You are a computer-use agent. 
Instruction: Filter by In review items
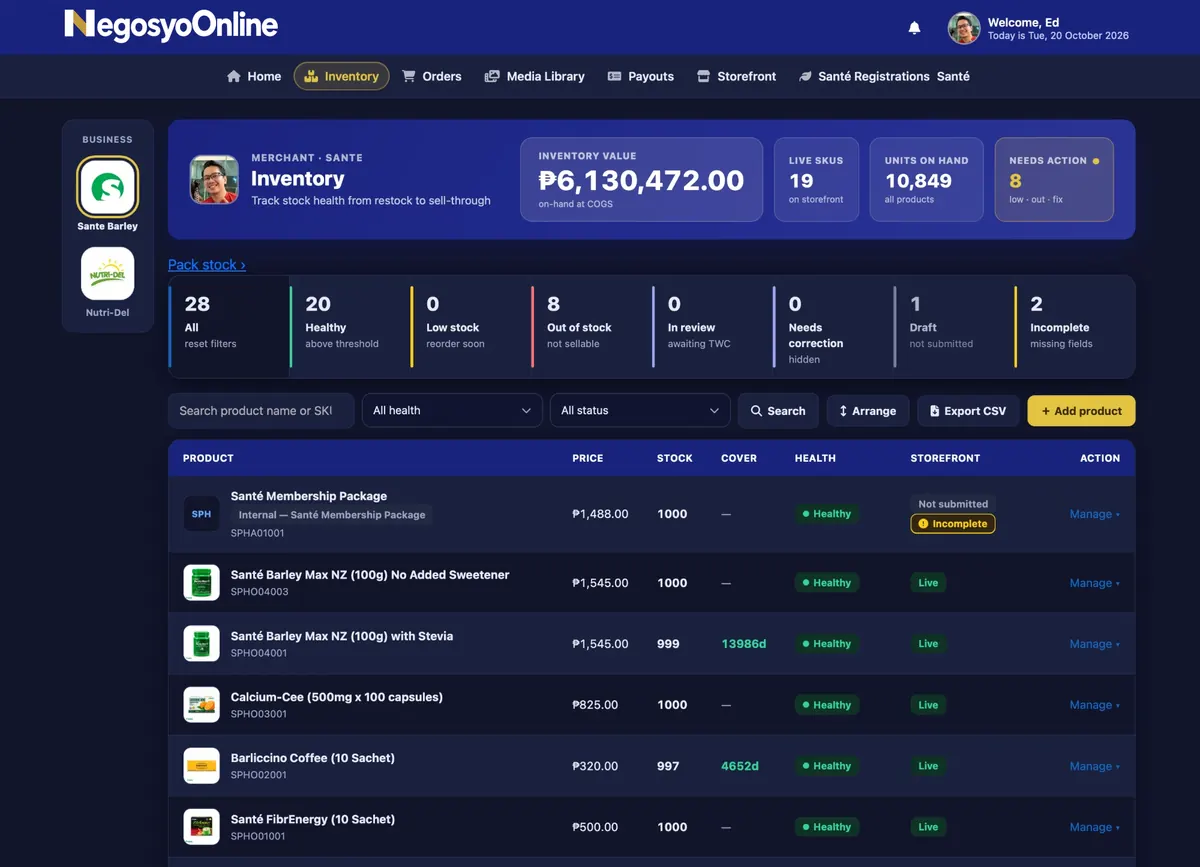(x=712, y=326)
